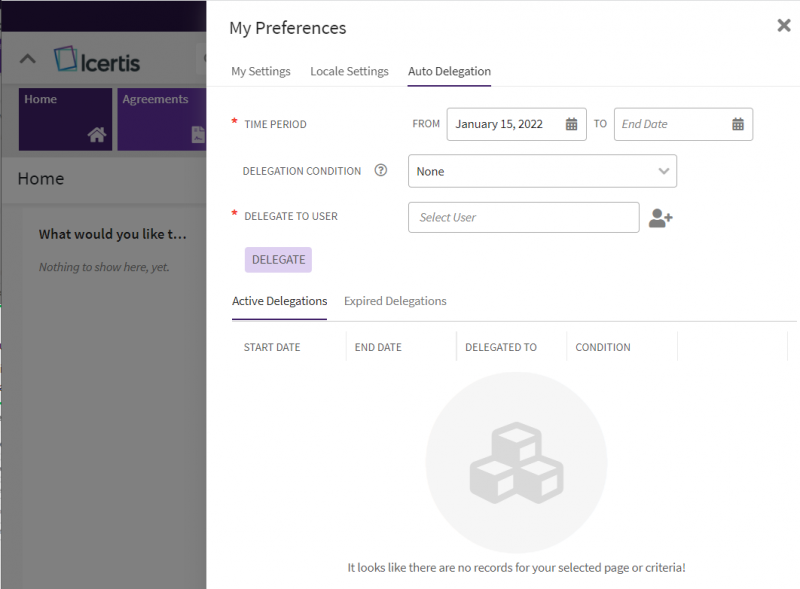
Task: Click the 'Nothing to show here, yet.' text
Action: point(104,267)
